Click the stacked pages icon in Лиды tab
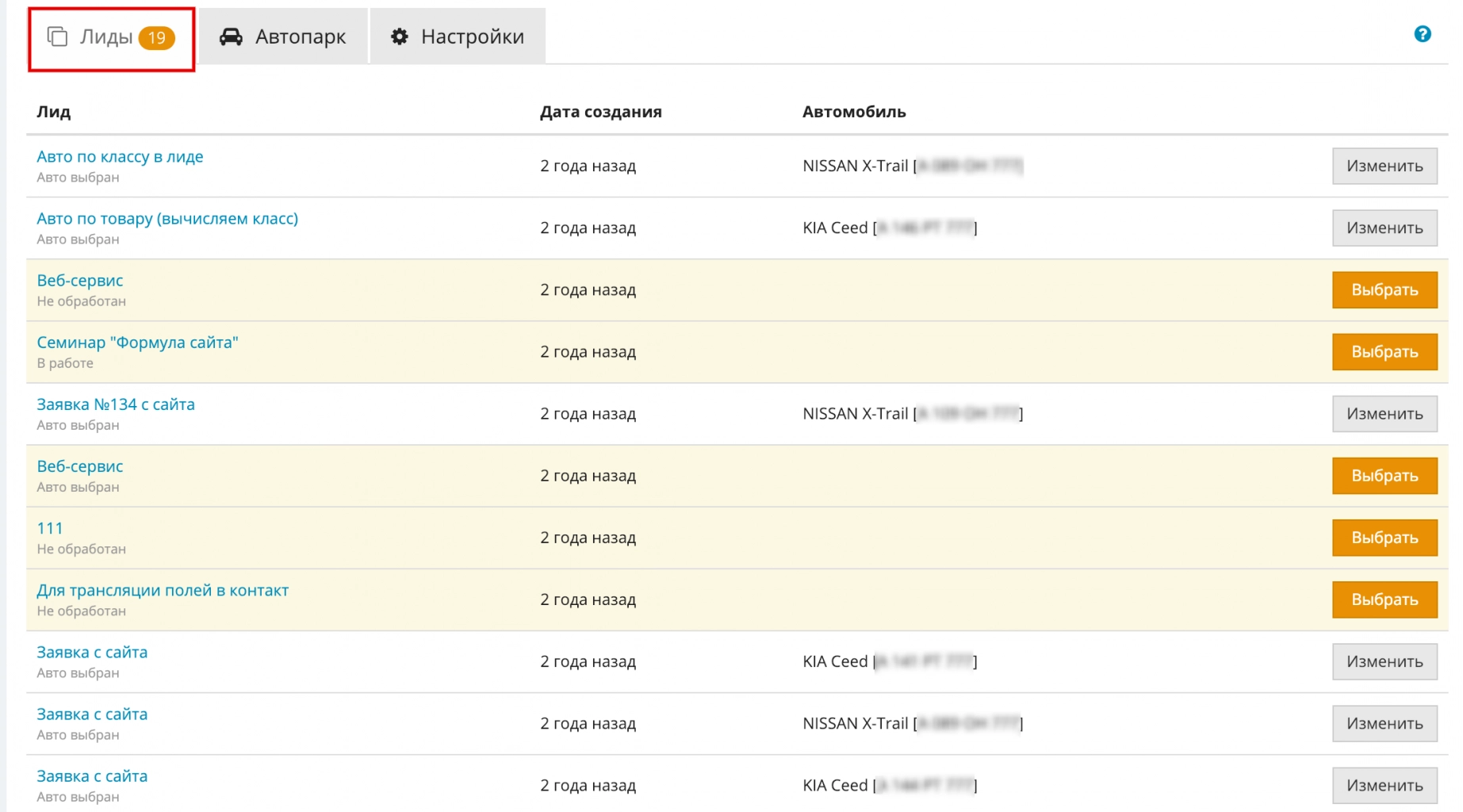1463x812 pixels. coord(57,37)
